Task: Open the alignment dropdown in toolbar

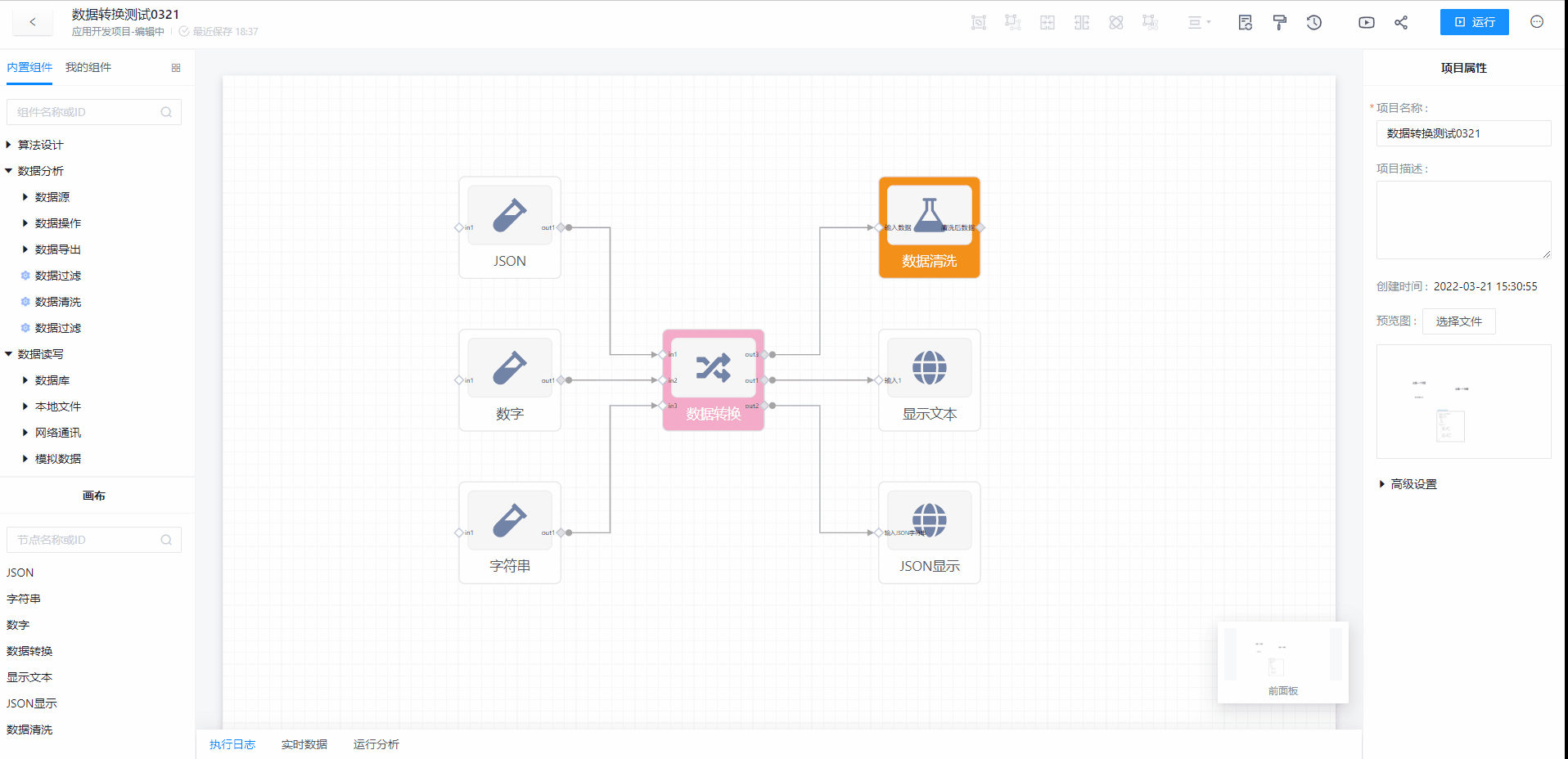Action: (1199, 23)
